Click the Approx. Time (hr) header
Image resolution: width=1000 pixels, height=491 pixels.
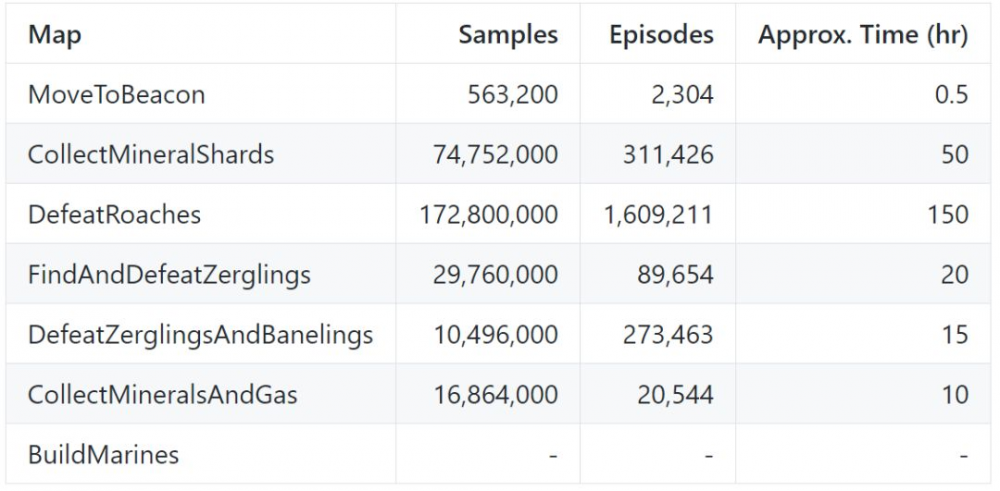click(x=863, y=35)
